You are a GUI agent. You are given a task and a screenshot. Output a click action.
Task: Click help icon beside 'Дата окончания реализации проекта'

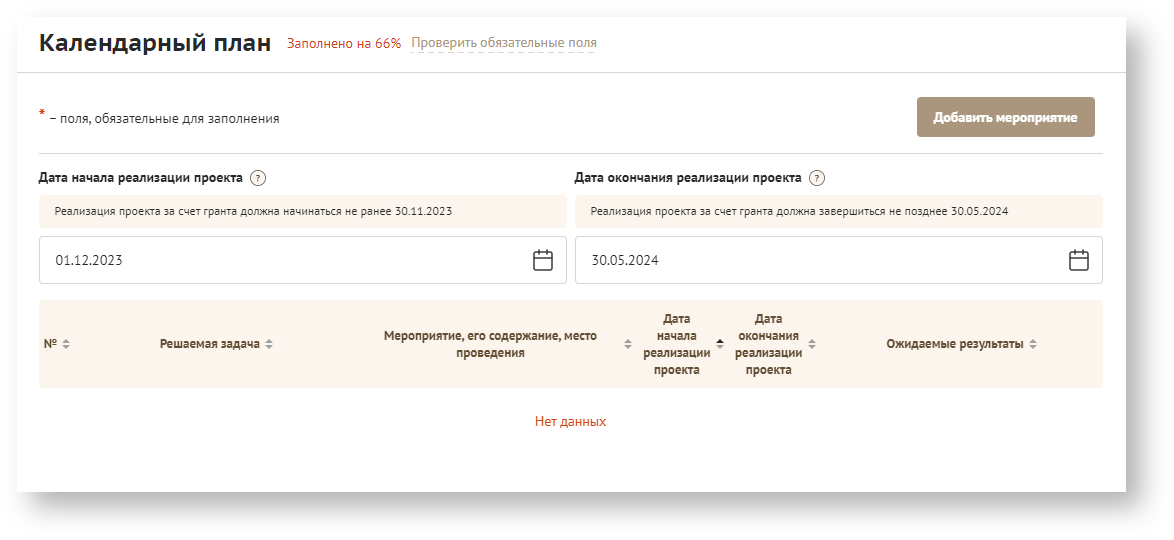(x=817, y=179)
